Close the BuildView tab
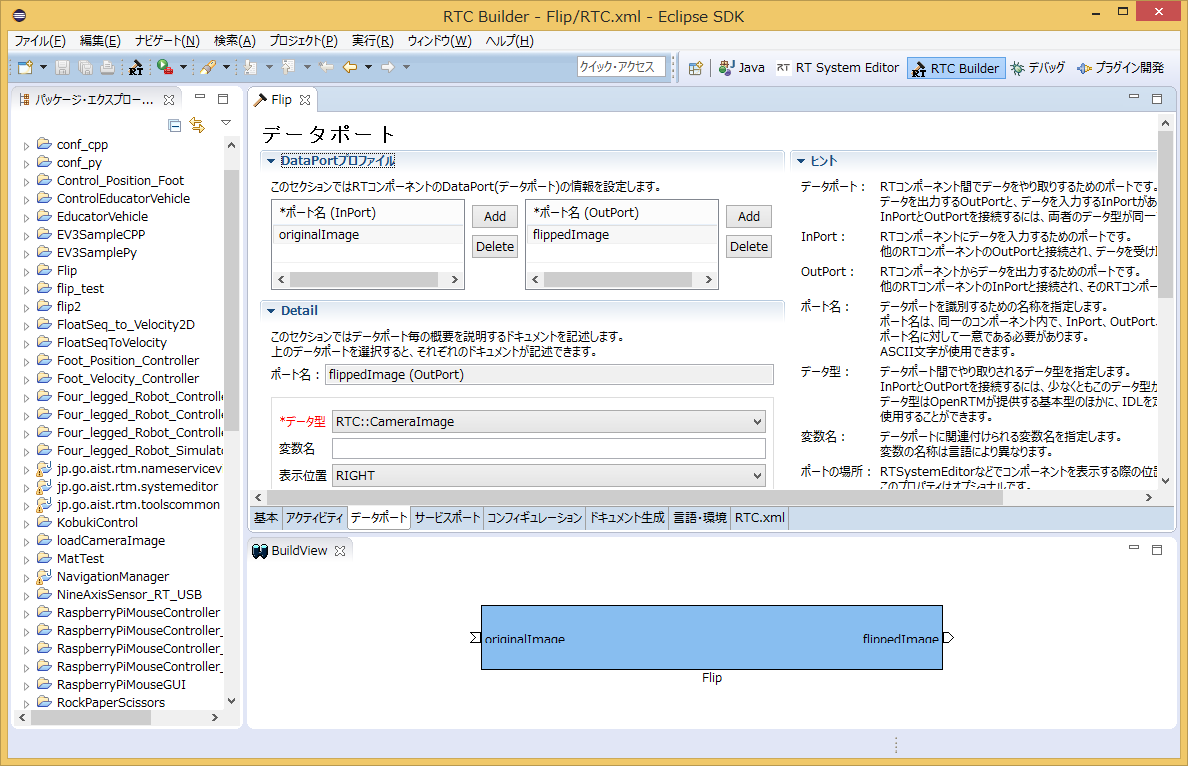 [x=340, y=551]
